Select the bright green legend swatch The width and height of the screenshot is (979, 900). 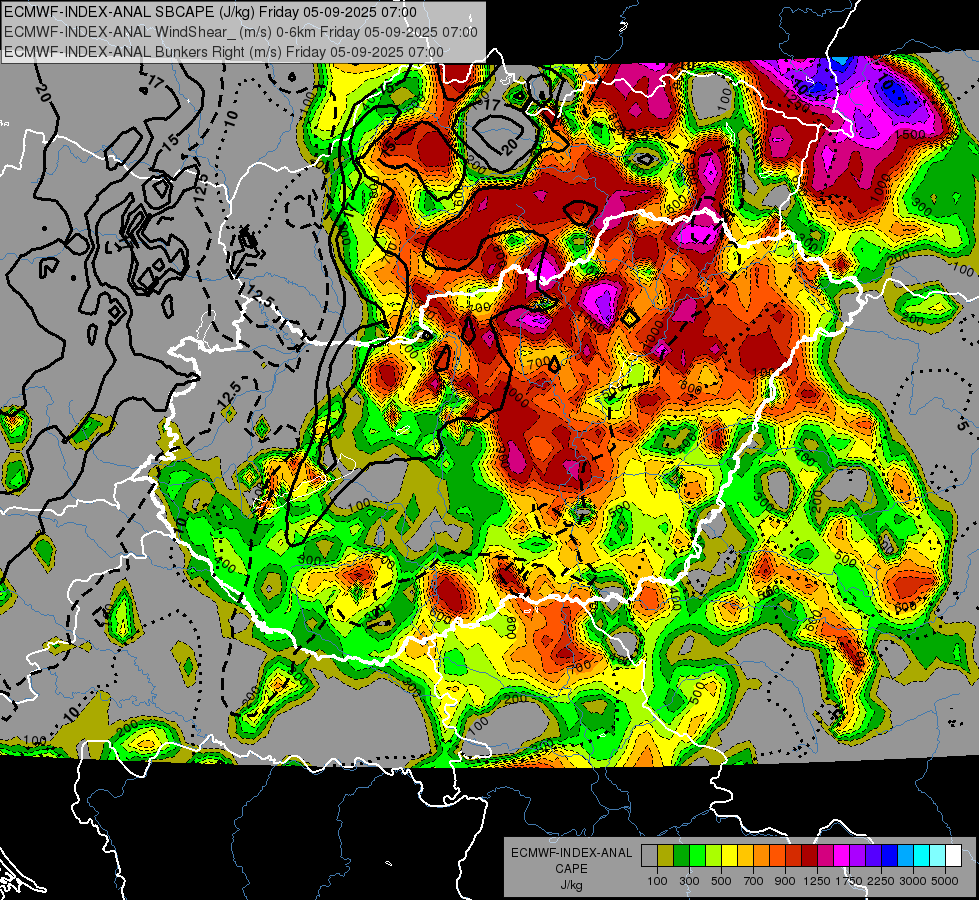[x=697, y=855]
